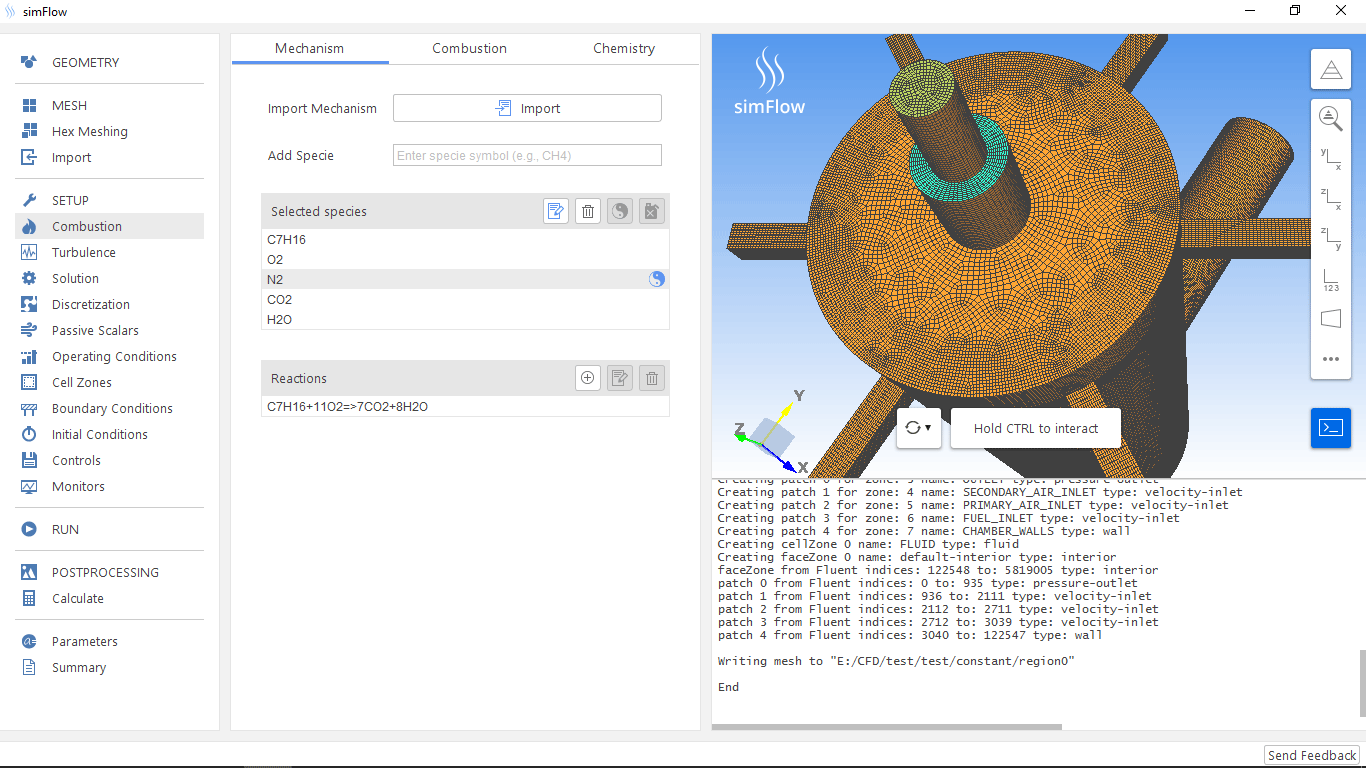Click edit icon in Selected species header
Screen dimensions: 1366x768
click(x=556, y=211)
